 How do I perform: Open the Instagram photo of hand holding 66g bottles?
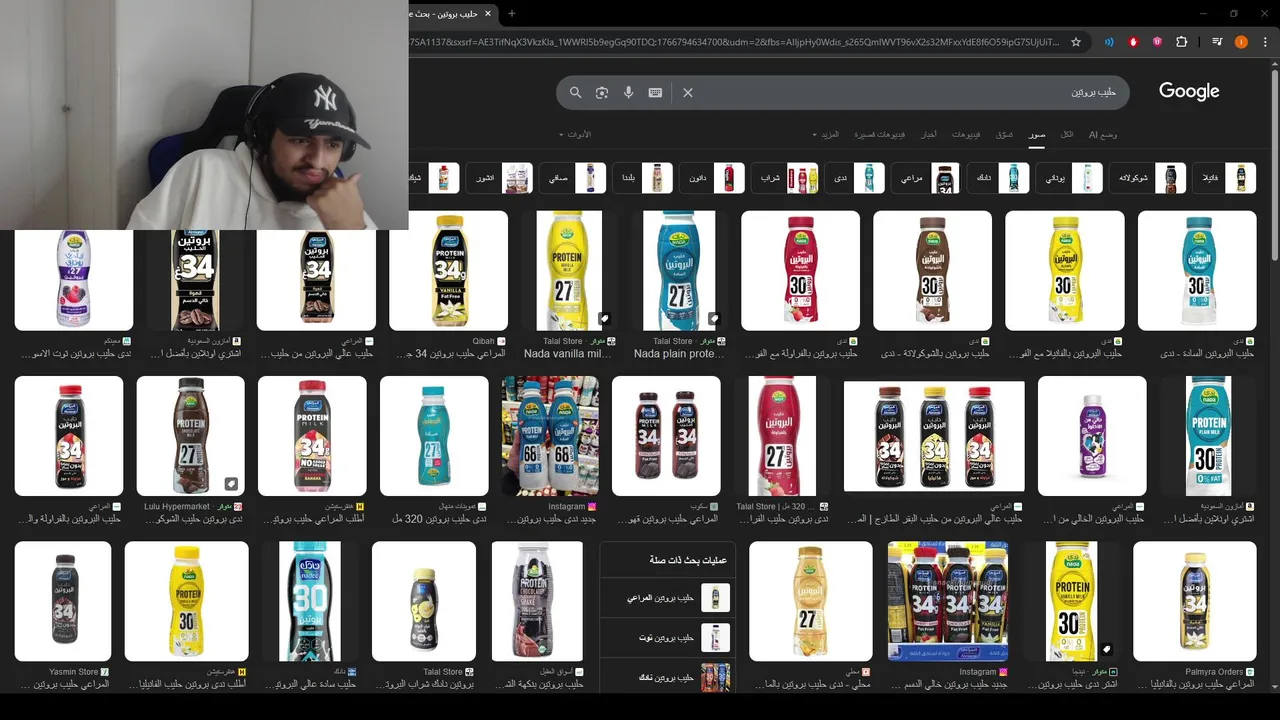pos(550,435)
